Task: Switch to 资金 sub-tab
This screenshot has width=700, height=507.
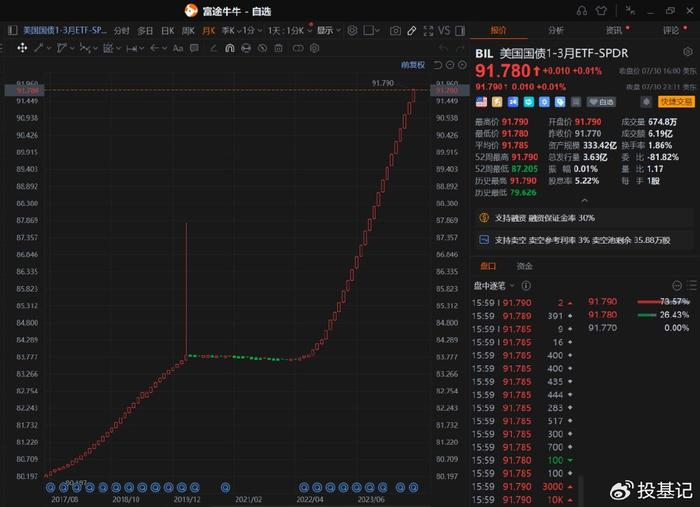Action: click(525, 266)
